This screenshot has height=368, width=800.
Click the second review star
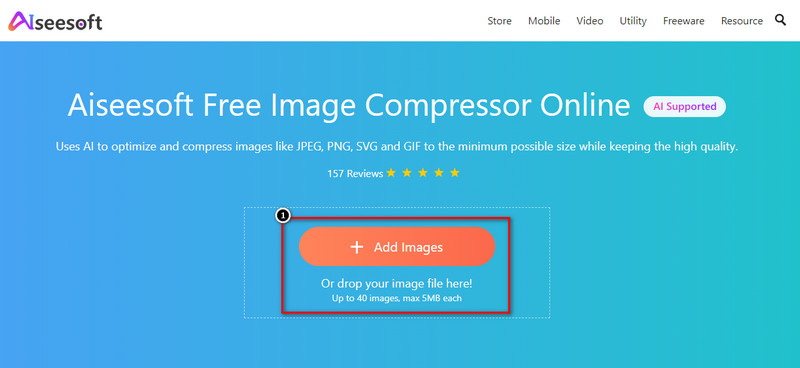(407, 173)
